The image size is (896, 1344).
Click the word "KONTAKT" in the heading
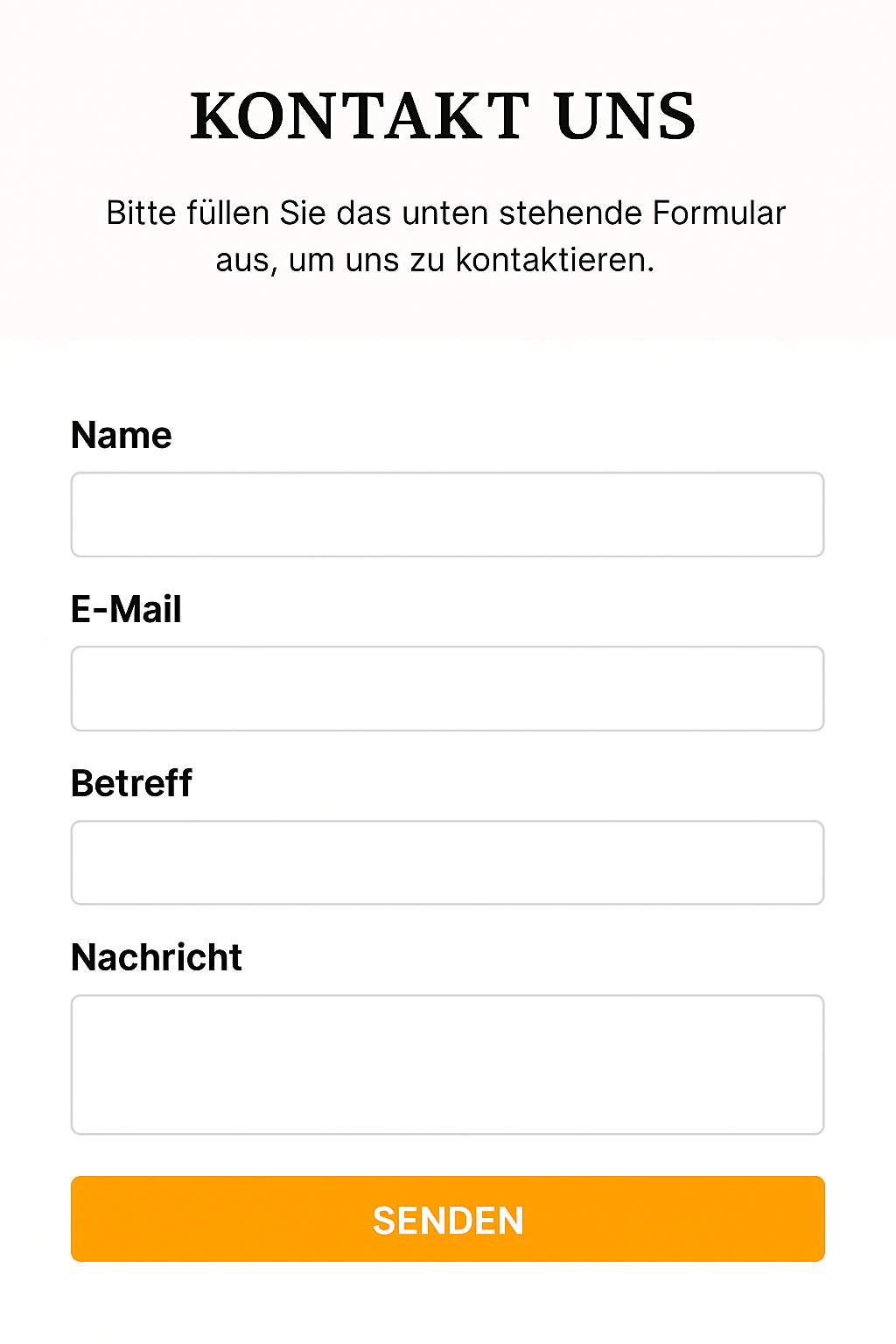click(x=360, y=116)
